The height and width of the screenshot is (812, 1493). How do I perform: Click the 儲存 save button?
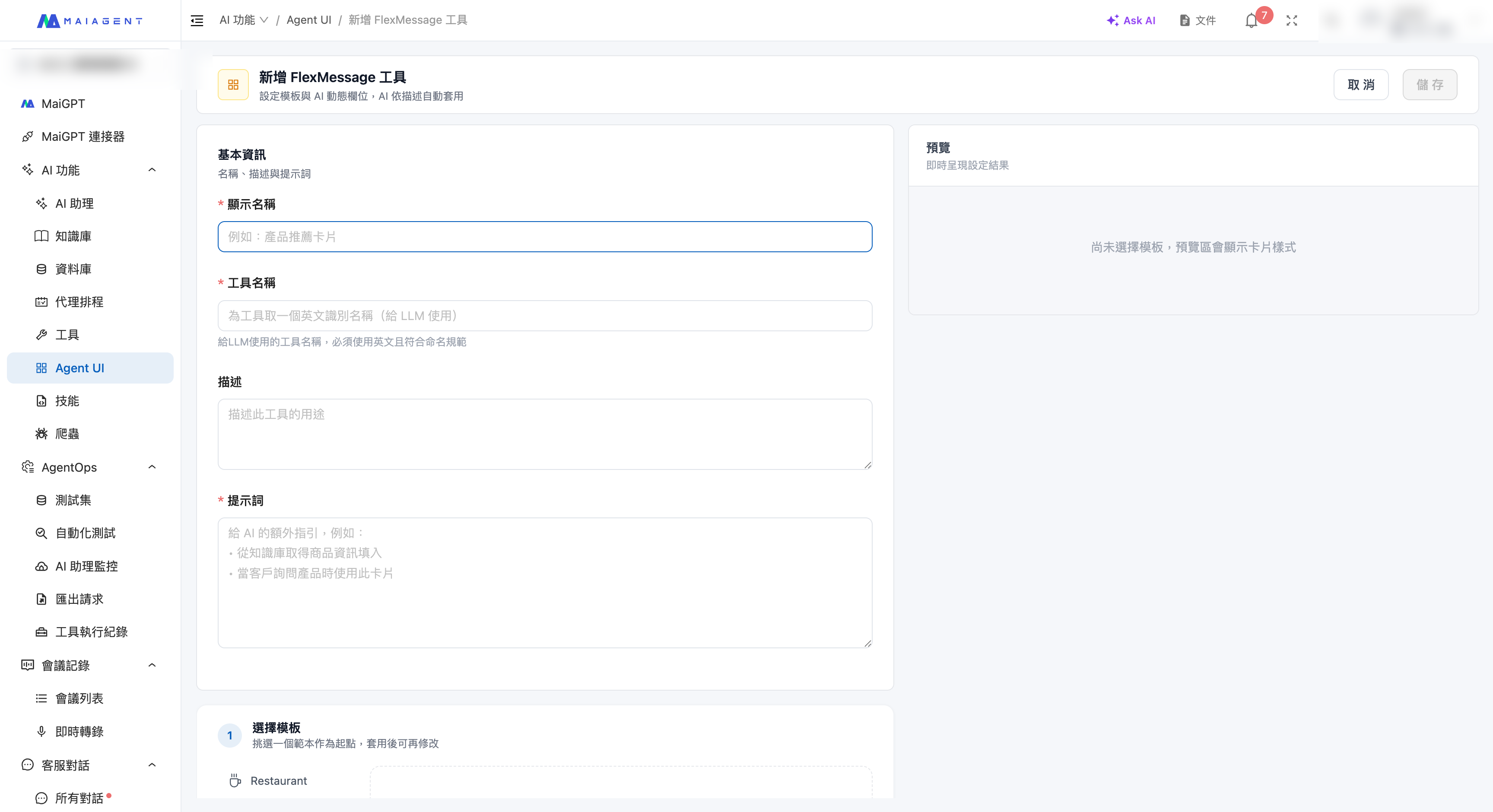point(1430,85)
